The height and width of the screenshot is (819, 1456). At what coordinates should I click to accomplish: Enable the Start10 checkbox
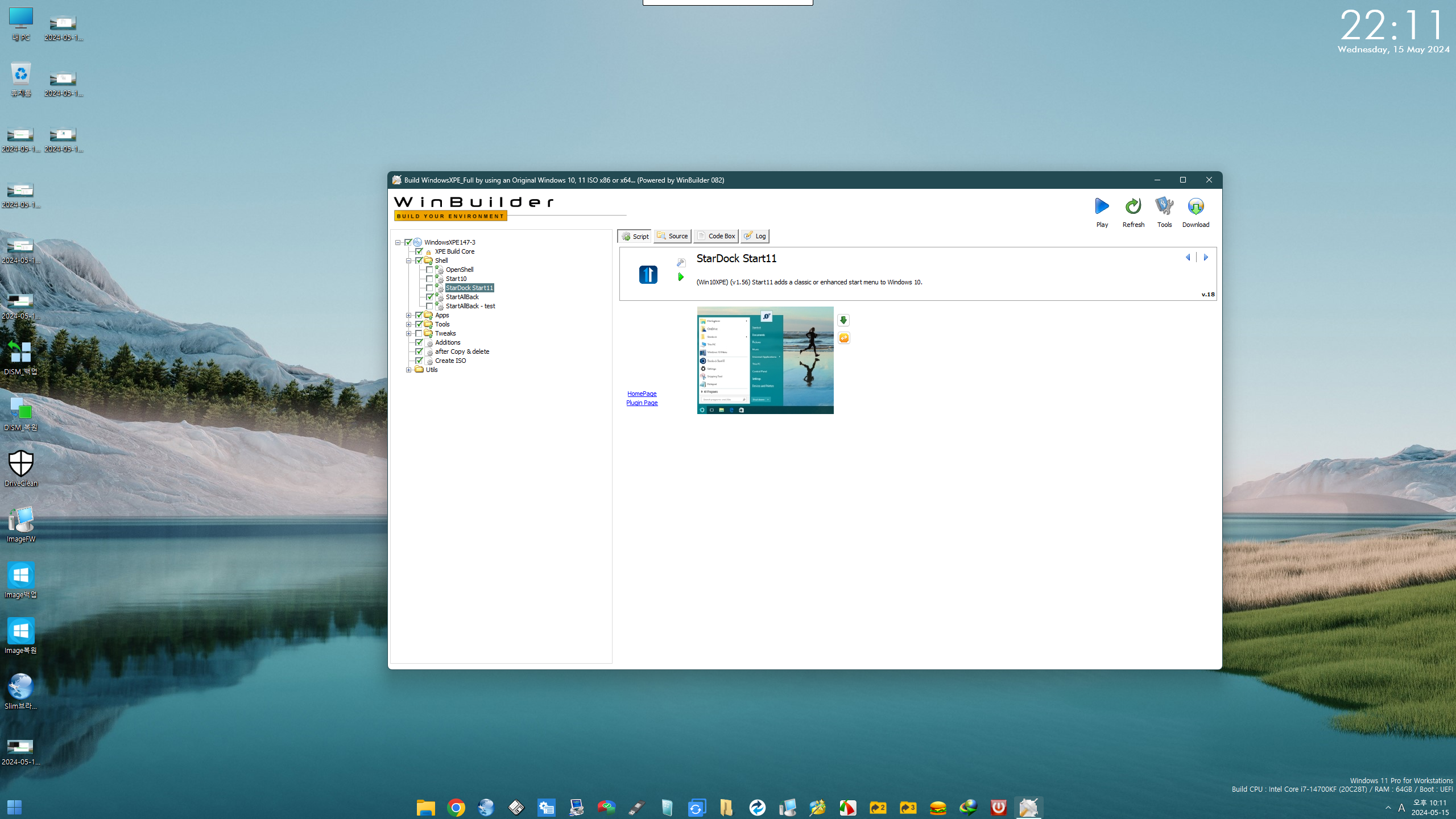pyautogui.click(x=429, y=279)
